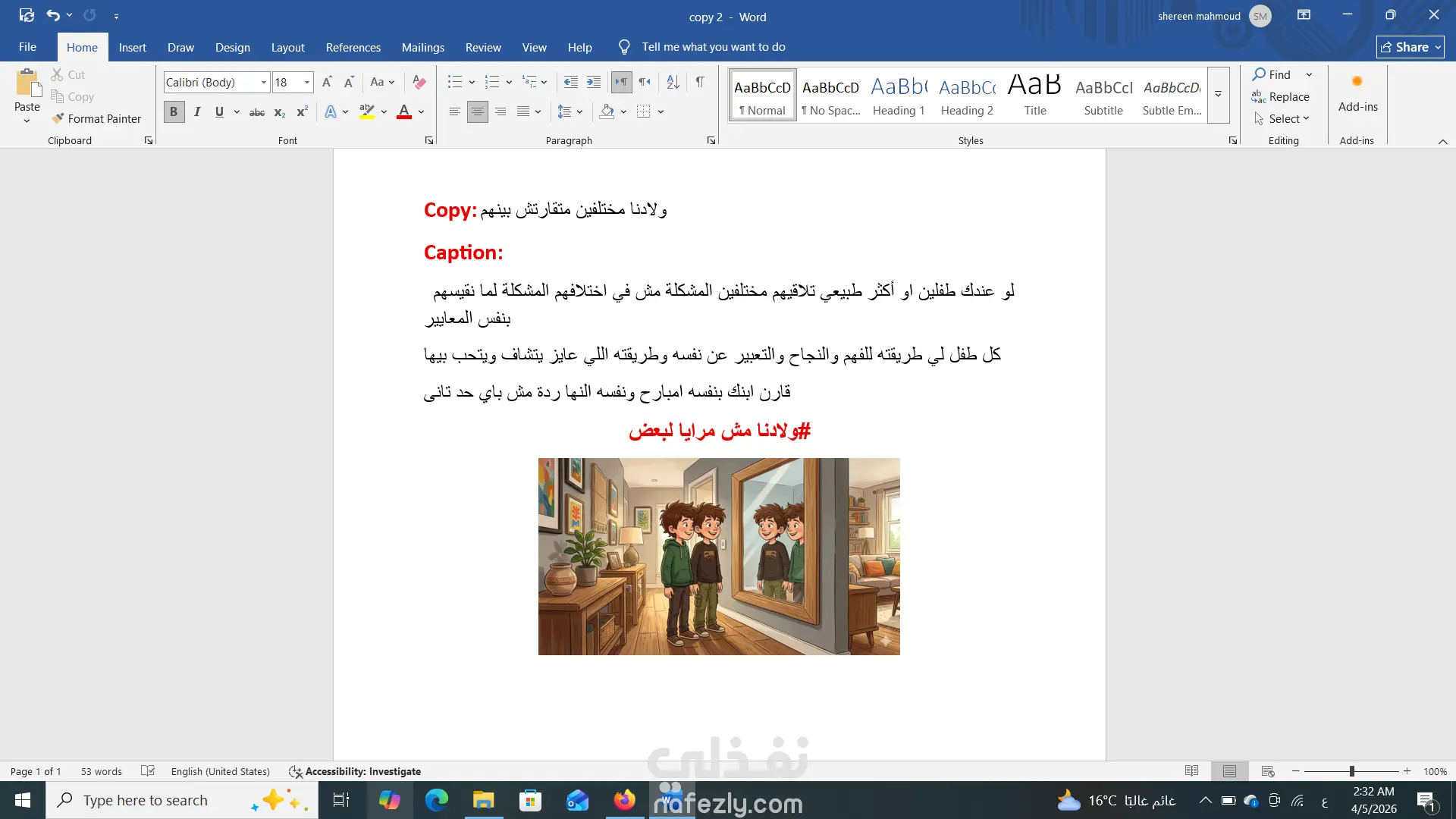Open the Select dropdown in Editing

1288,118
